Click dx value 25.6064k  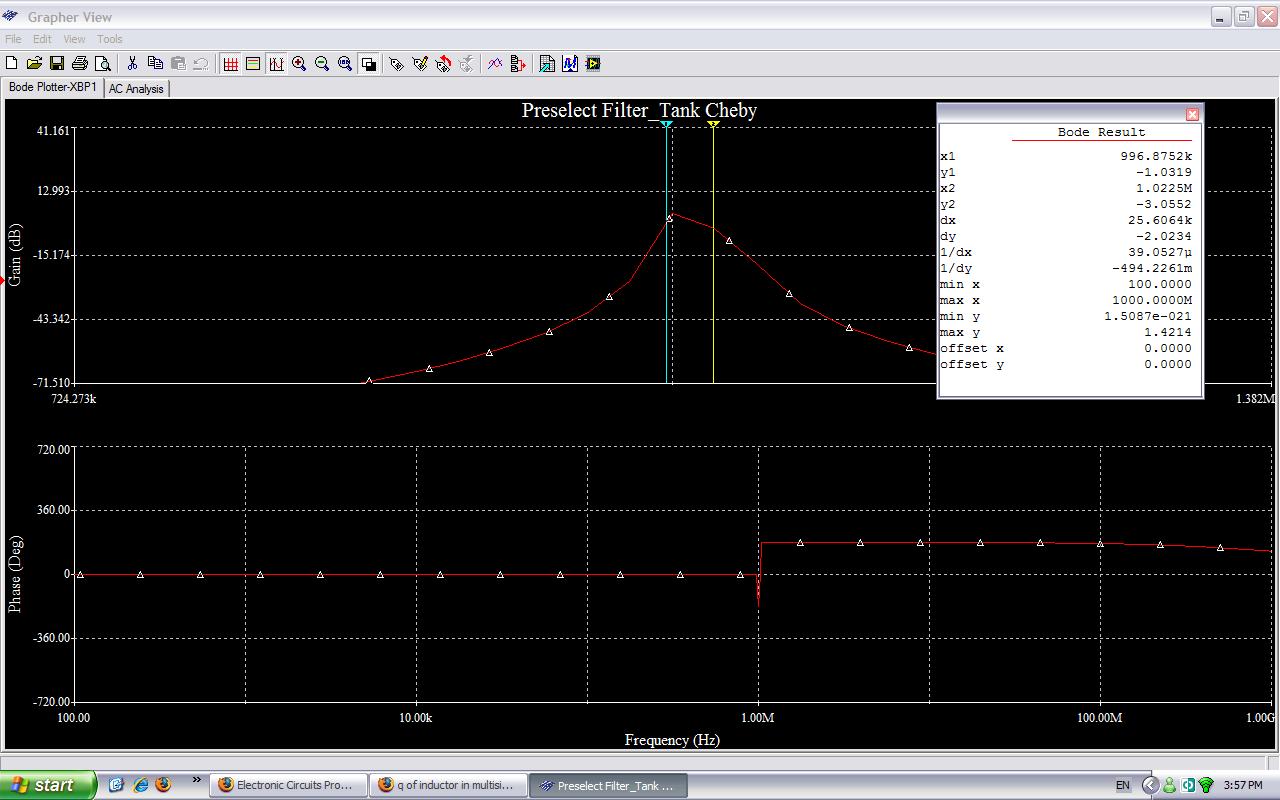click(x=1160, y=220)
